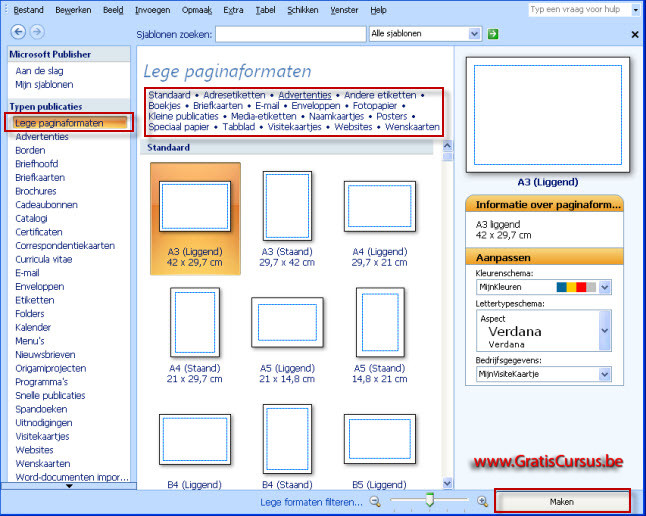Select Kalender publication type
Image resolution: width=646 pixels, height=516 pixels.
tap(33, 328)
